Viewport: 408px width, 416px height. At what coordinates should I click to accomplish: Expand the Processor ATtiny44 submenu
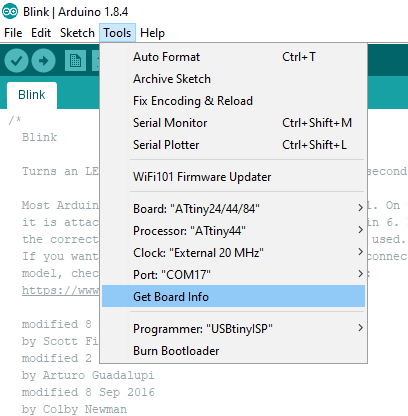pyautogui.click(x=233, y=231)
